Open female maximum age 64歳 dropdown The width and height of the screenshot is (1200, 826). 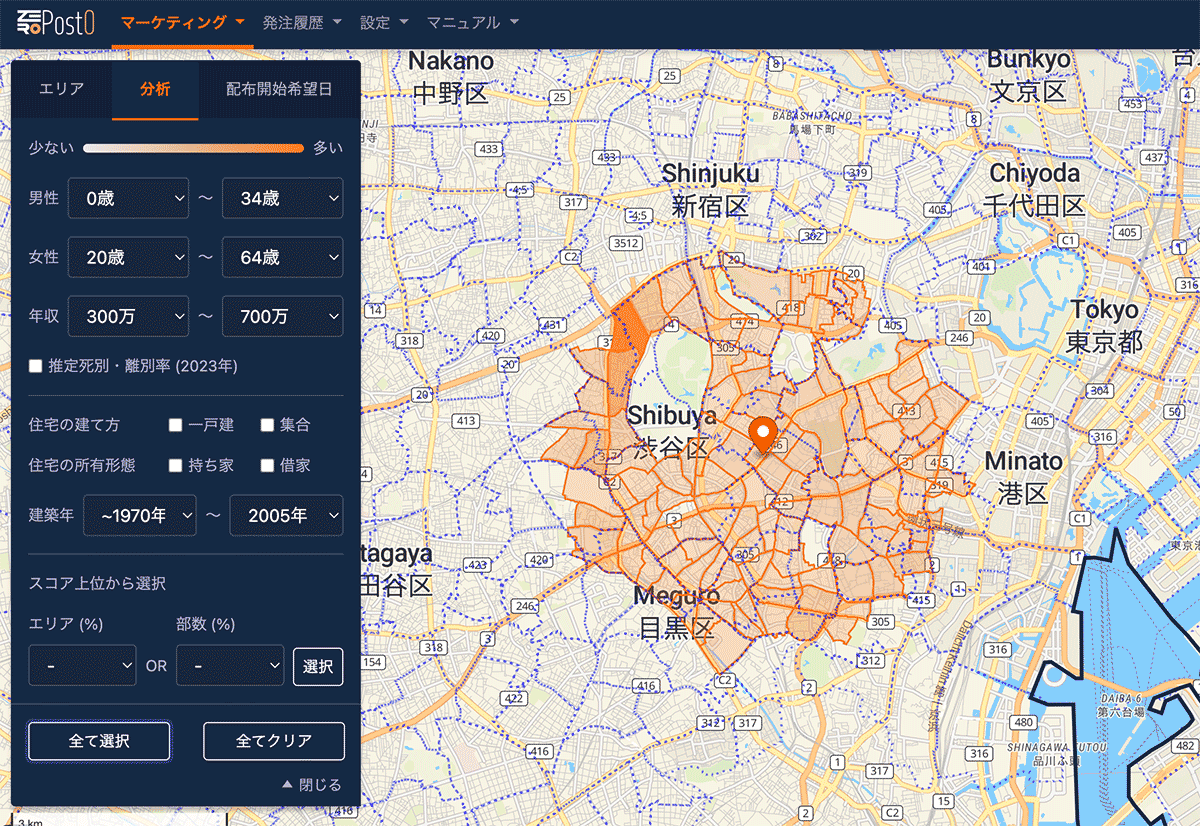(x=282, y=257)
